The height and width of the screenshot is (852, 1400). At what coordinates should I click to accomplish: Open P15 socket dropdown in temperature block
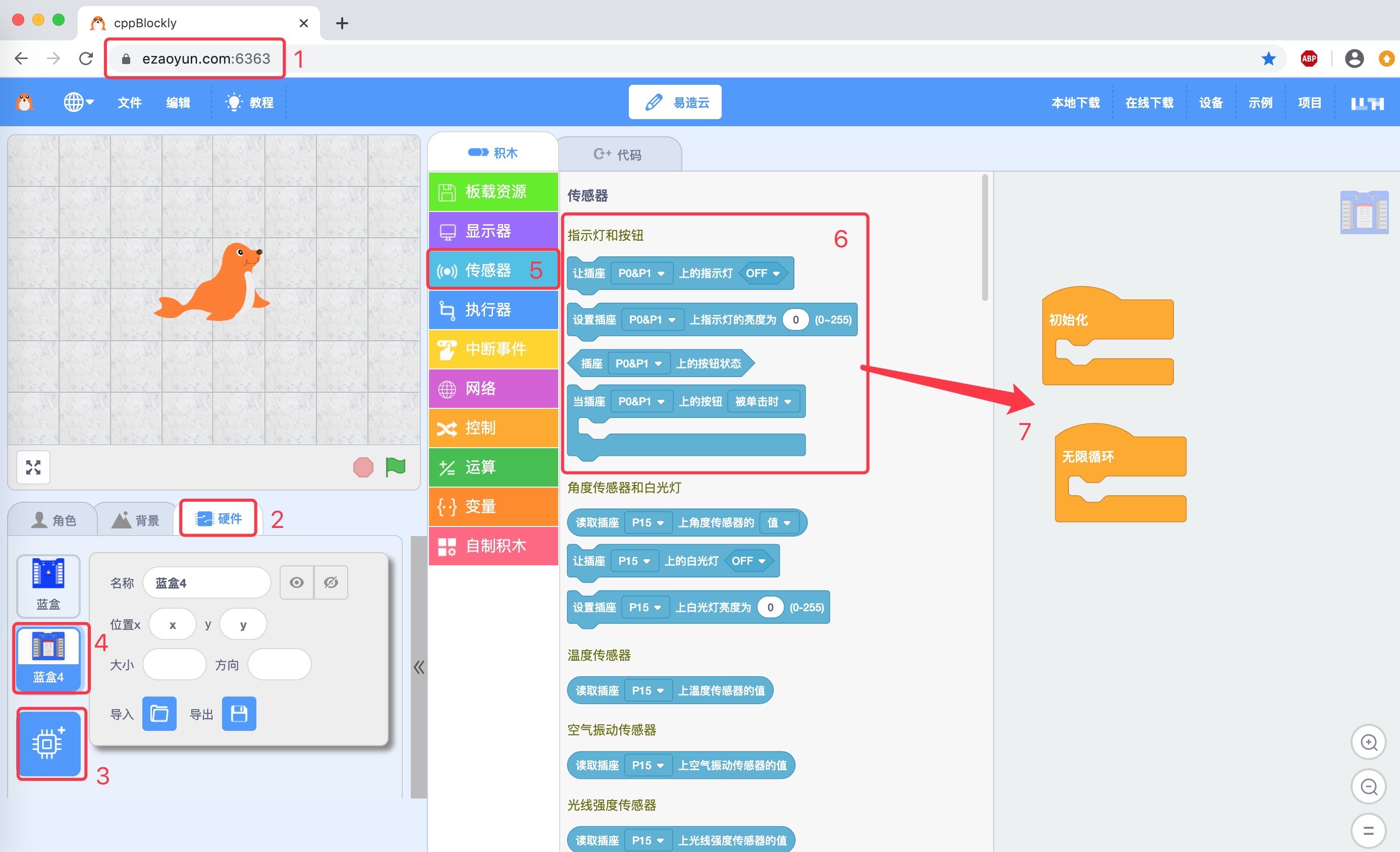pyautogui.click(x=648, y=690)
